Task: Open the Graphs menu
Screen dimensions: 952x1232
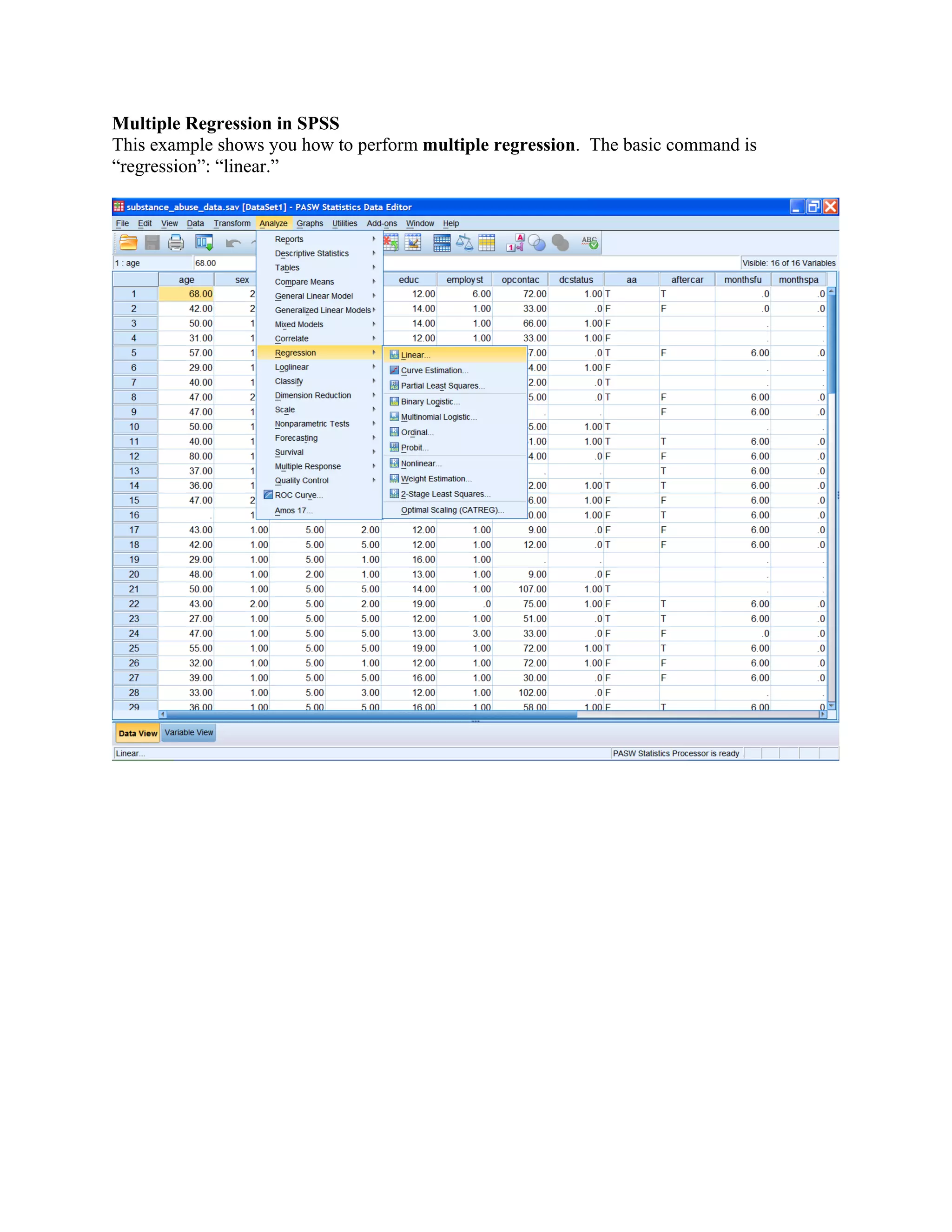Action: (x=310, y=223)
